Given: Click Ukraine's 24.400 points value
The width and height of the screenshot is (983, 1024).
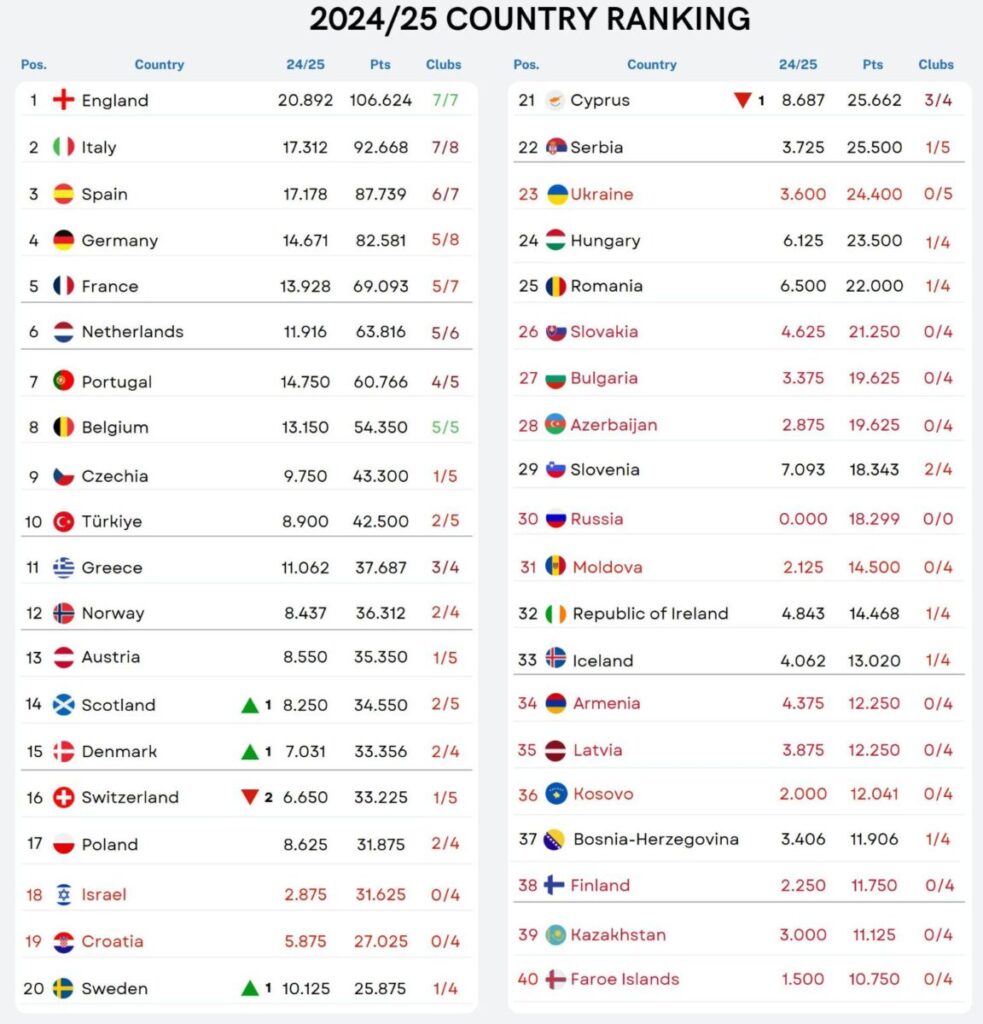Looking at the screenshot, I should click(874, 194).
